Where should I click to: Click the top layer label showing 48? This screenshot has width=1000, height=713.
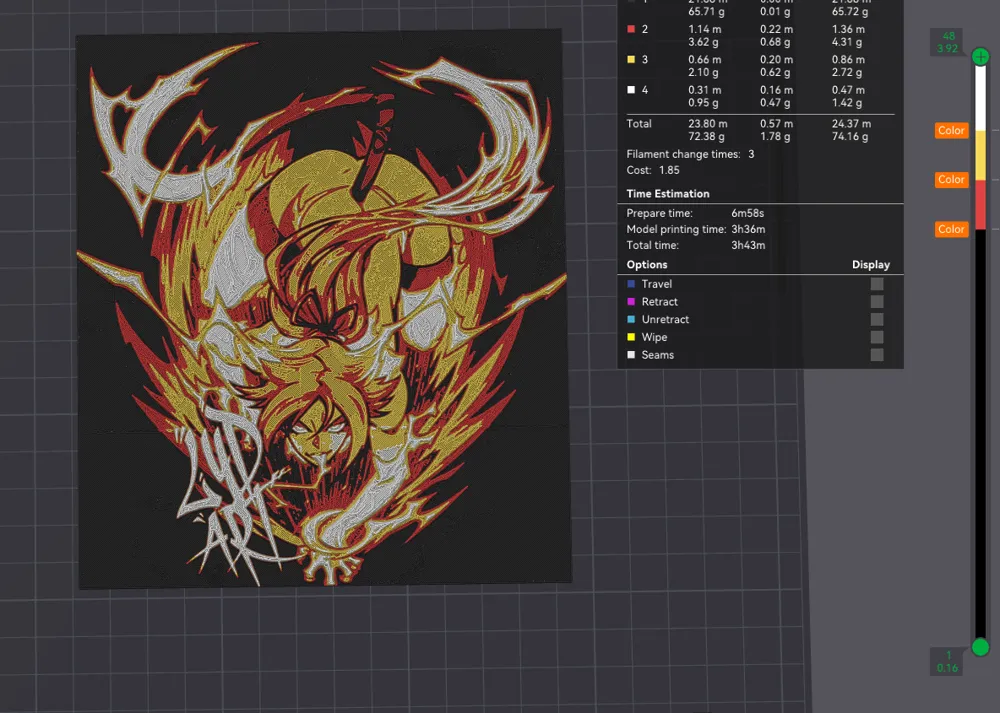click(x=946, y=41)
